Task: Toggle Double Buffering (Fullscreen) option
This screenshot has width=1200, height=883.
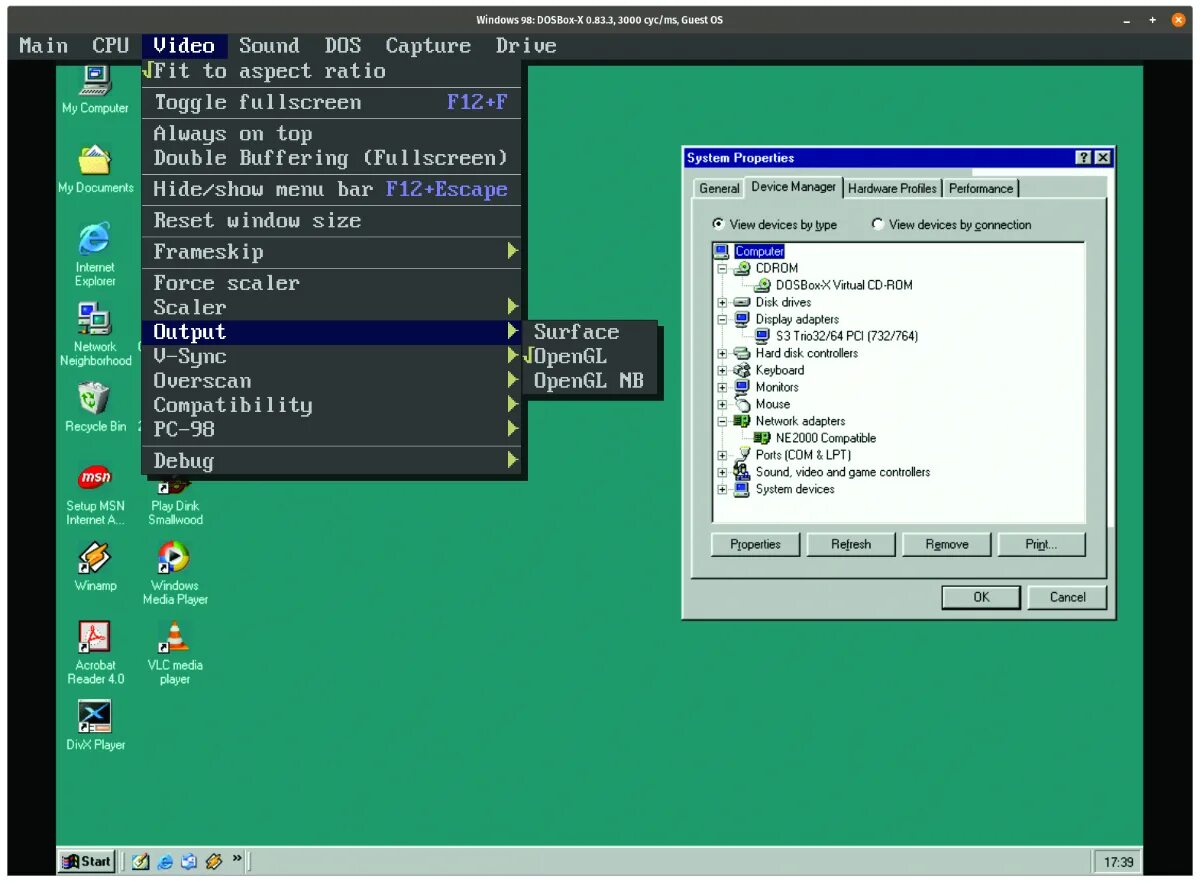Action: (332, 158)
